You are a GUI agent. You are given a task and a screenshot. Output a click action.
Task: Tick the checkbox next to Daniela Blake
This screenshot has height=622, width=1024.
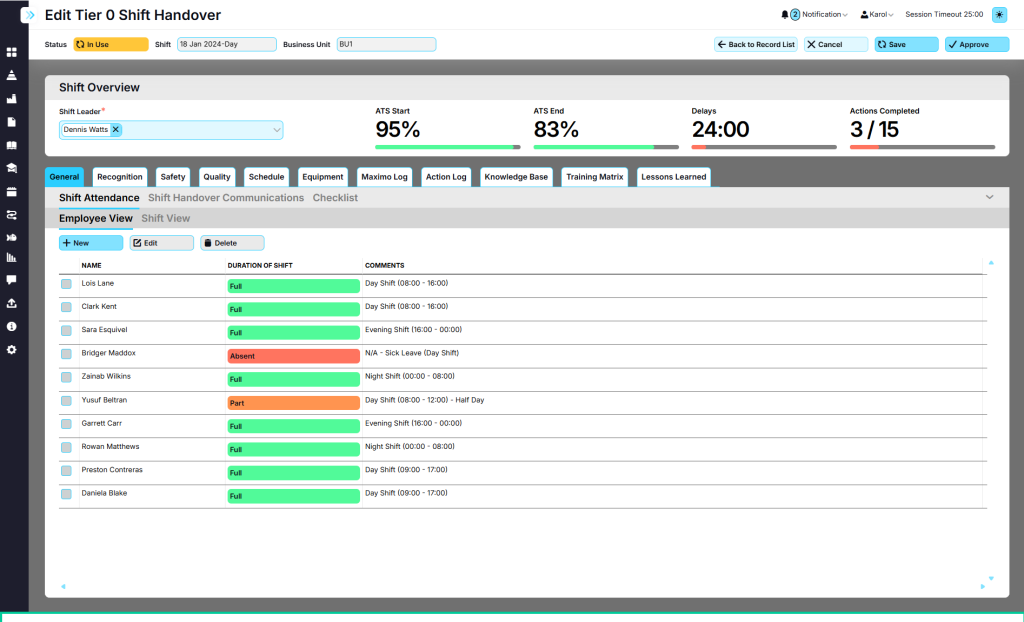point(66,495)
